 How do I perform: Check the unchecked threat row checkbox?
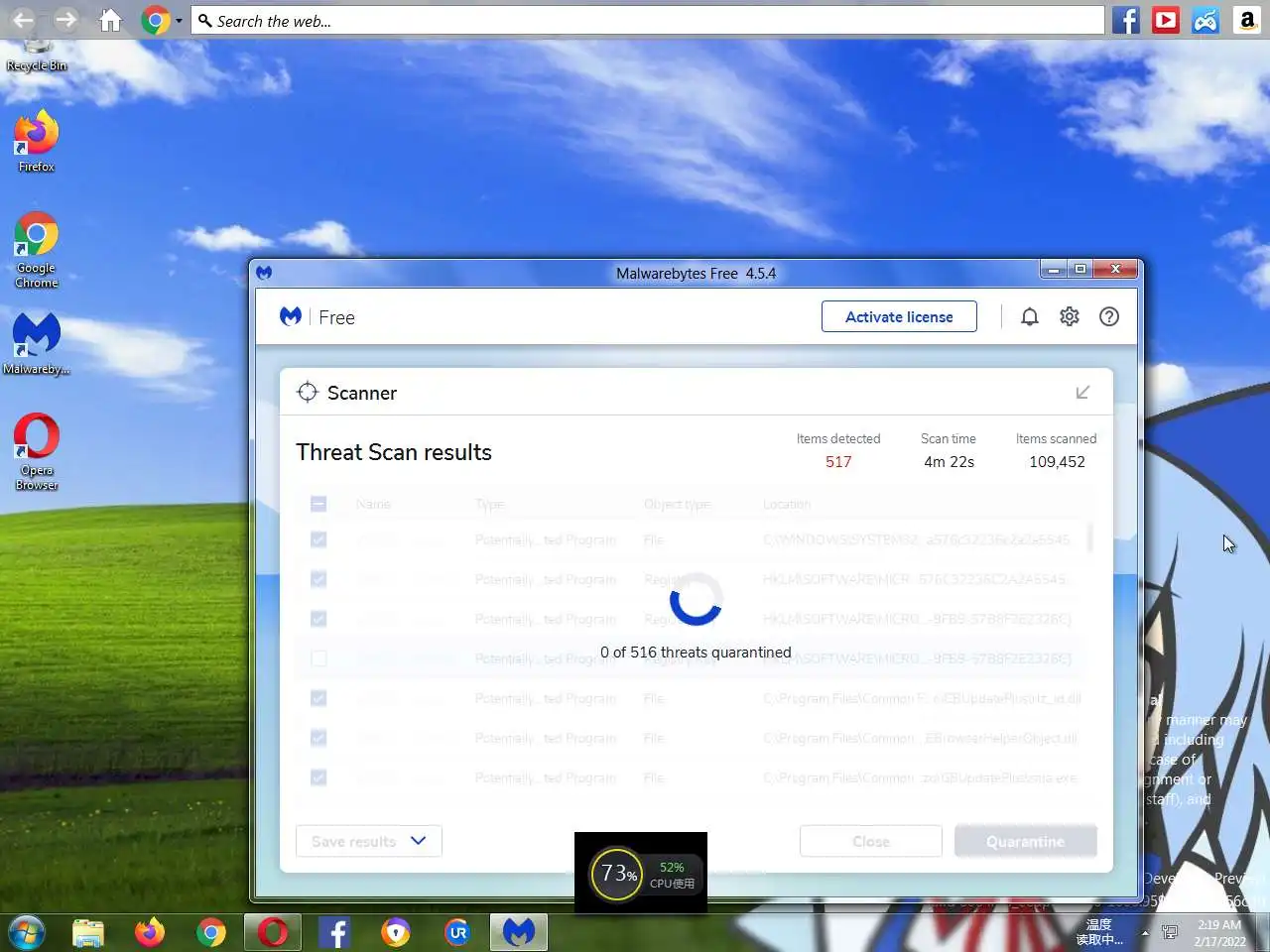pos(318,658)
